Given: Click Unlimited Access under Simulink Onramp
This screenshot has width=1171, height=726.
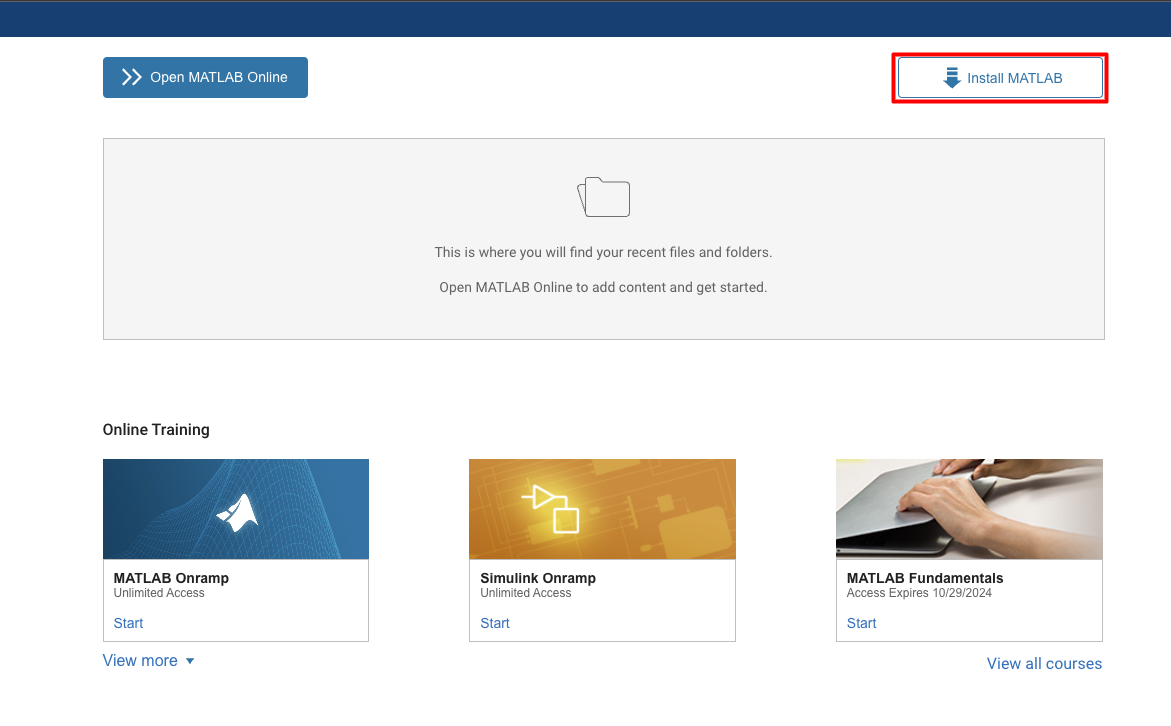Looking at the screenshot, I should (x=526, y=593).
